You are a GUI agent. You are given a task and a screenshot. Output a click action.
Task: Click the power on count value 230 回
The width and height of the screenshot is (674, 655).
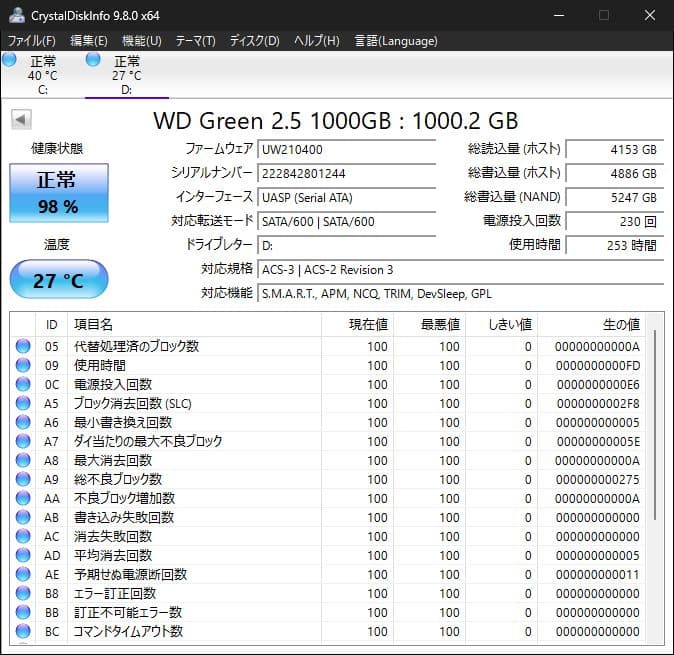pyautogui.click(x=615, y=222)
